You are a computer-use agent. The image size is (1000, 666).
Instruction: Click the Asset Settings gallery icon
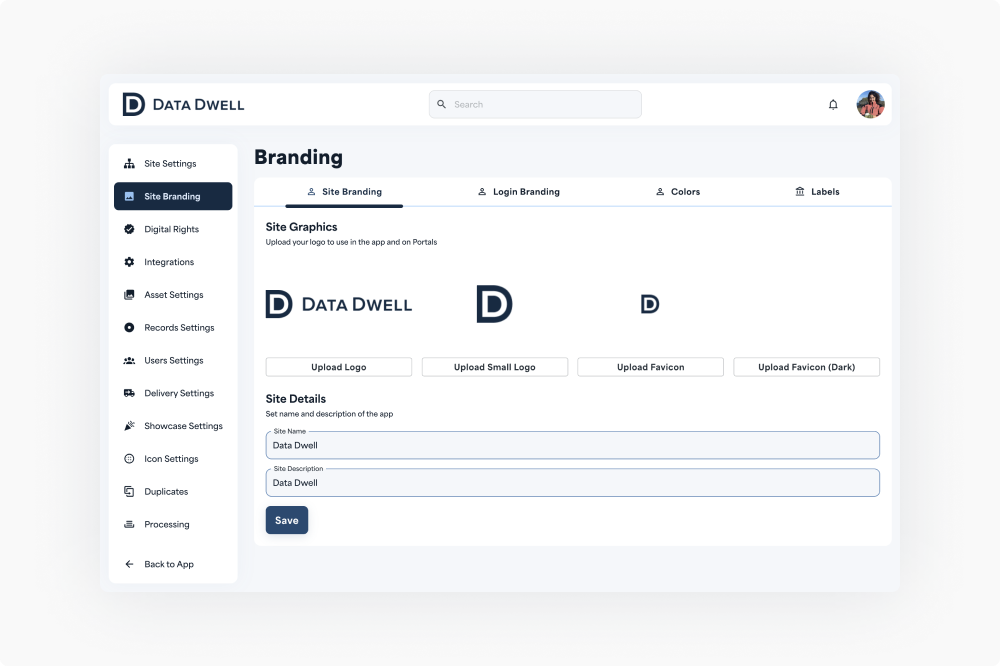tap(129, 295)
